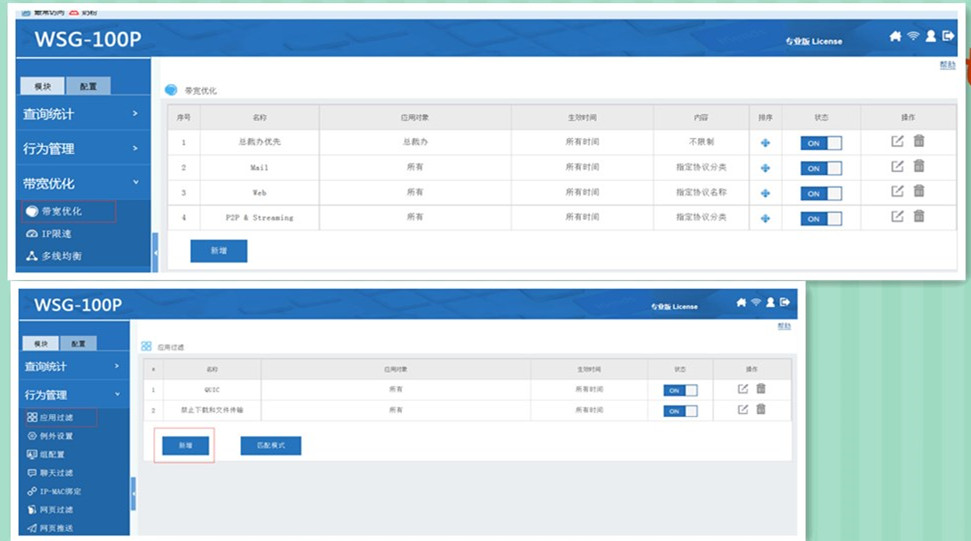The width and height of the screenshot is (971, 541).
Task: Delete the 禁止下载和文件传输 rule
Action: click(761, 409)
